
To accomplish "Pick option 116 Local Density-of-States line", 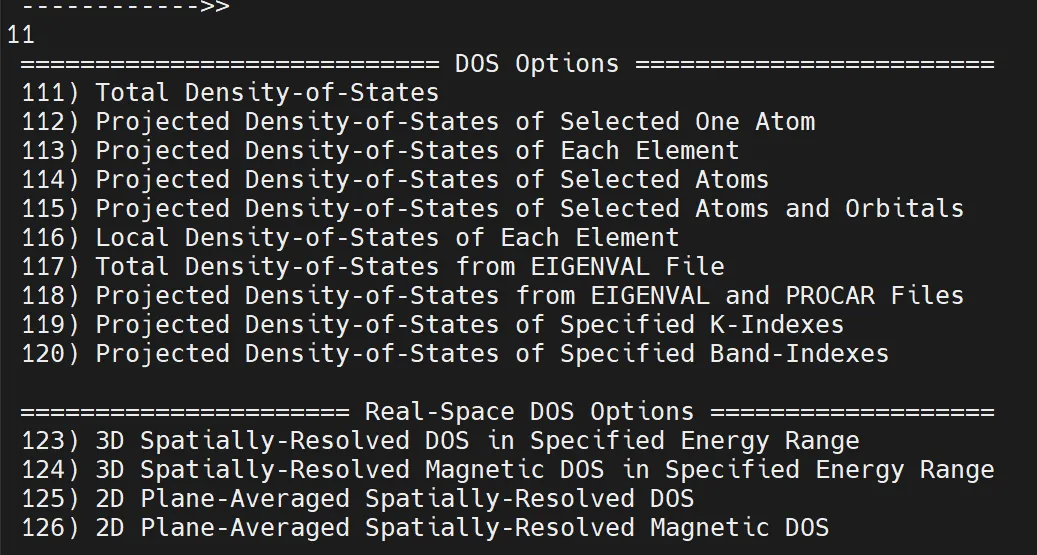I will coord(350,238).
